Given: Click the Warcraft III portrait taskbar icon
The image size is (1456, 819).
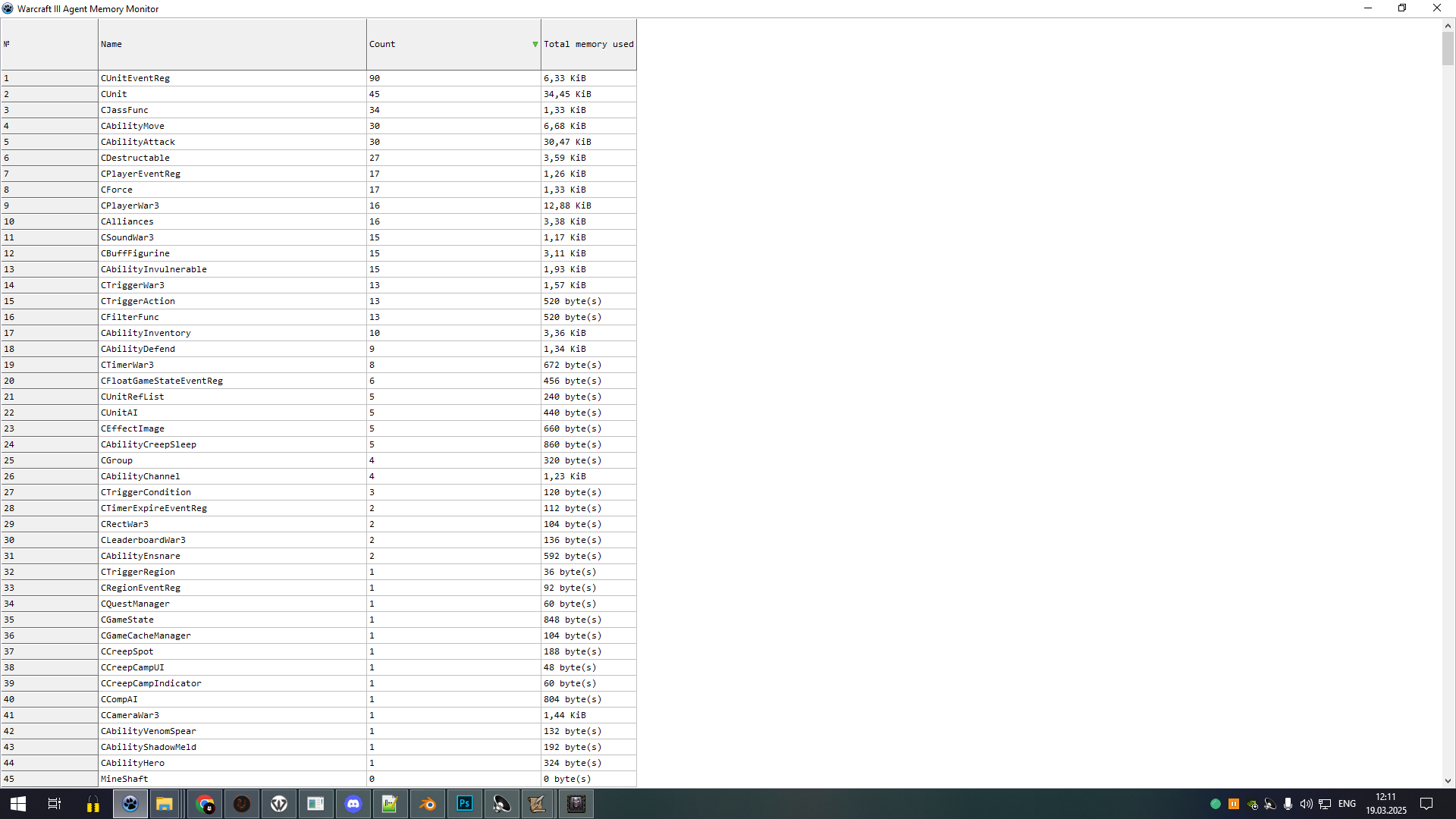Looking at the screenshot, I should pyautogui.click(x=576, y=804).
